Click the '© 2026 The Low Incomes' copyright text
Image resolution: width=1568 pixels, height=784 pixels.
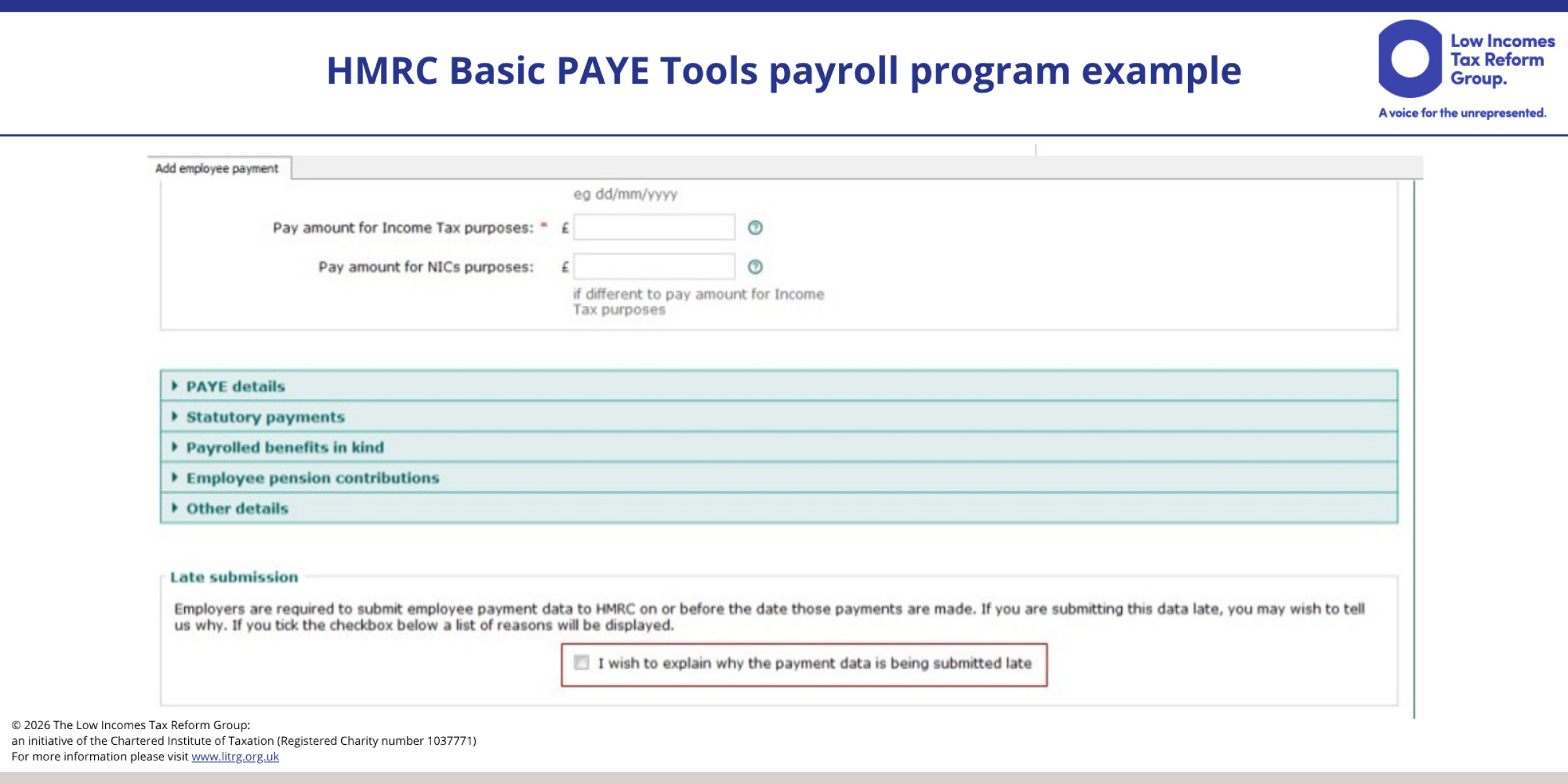pos(131,725)
